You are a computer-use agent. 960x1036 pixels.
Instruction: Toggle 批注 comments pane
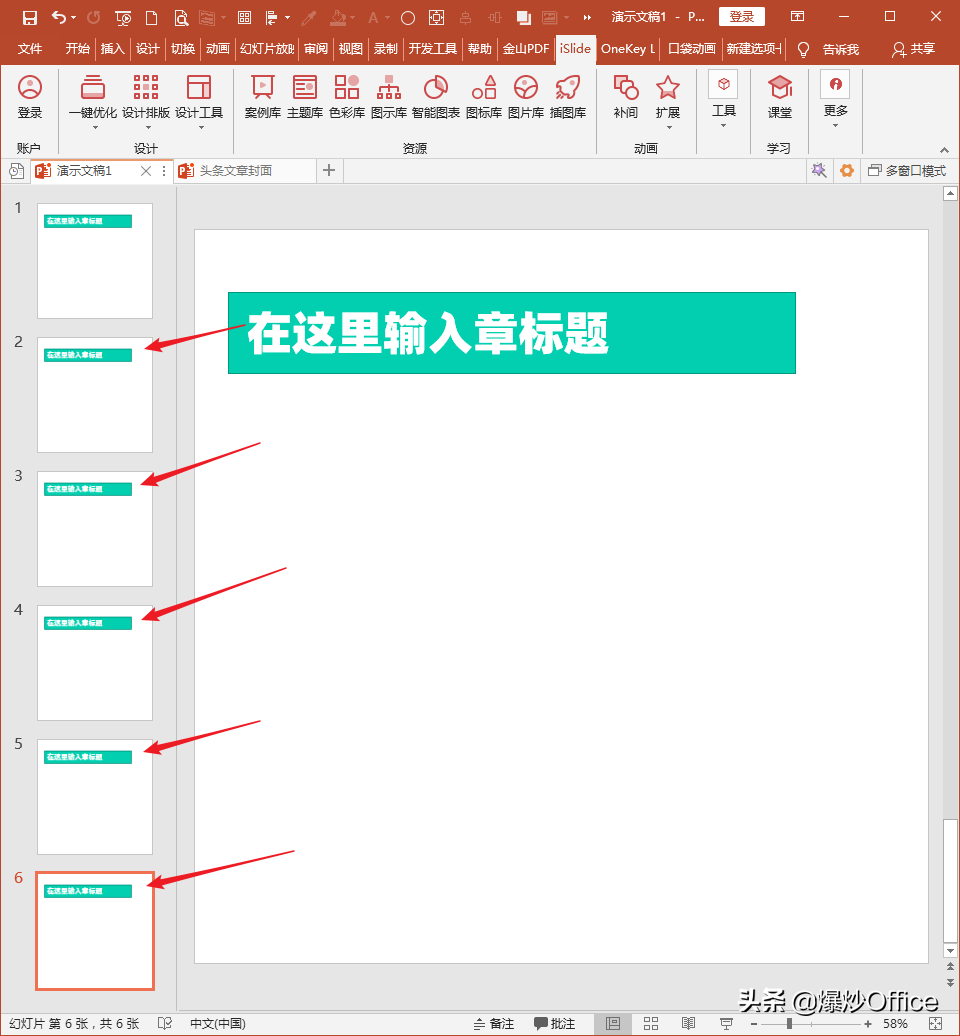pyautogui.click(x=554, y=1023)
